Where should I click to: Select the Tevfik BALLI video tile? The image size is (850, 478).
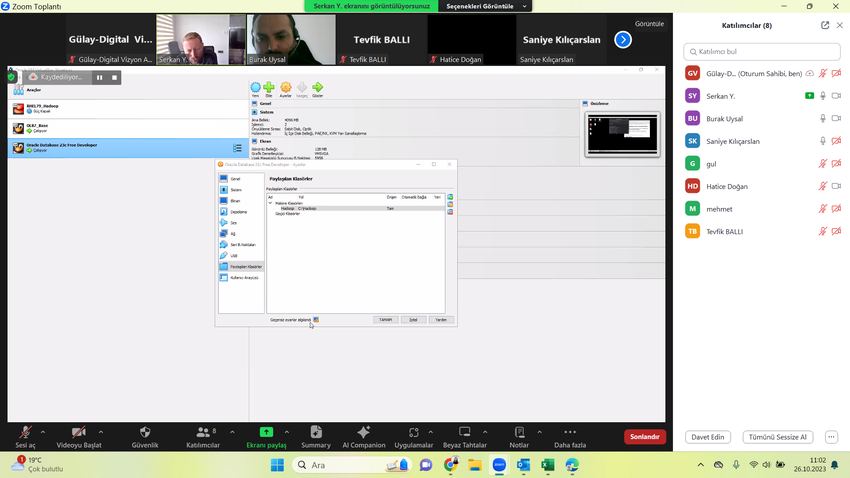coord(382,40)
